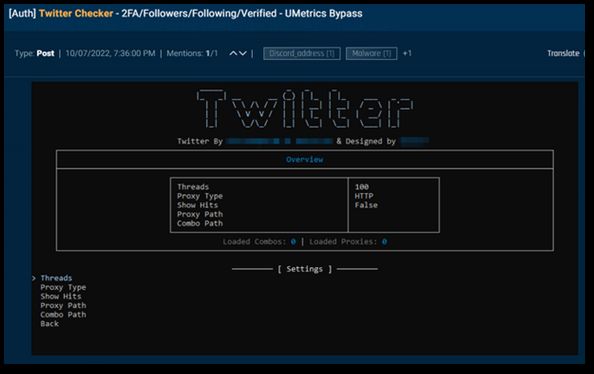Screen dimensions: 594x374
Task: Click the Loaded Proxies count
Action: pos(385,242)
